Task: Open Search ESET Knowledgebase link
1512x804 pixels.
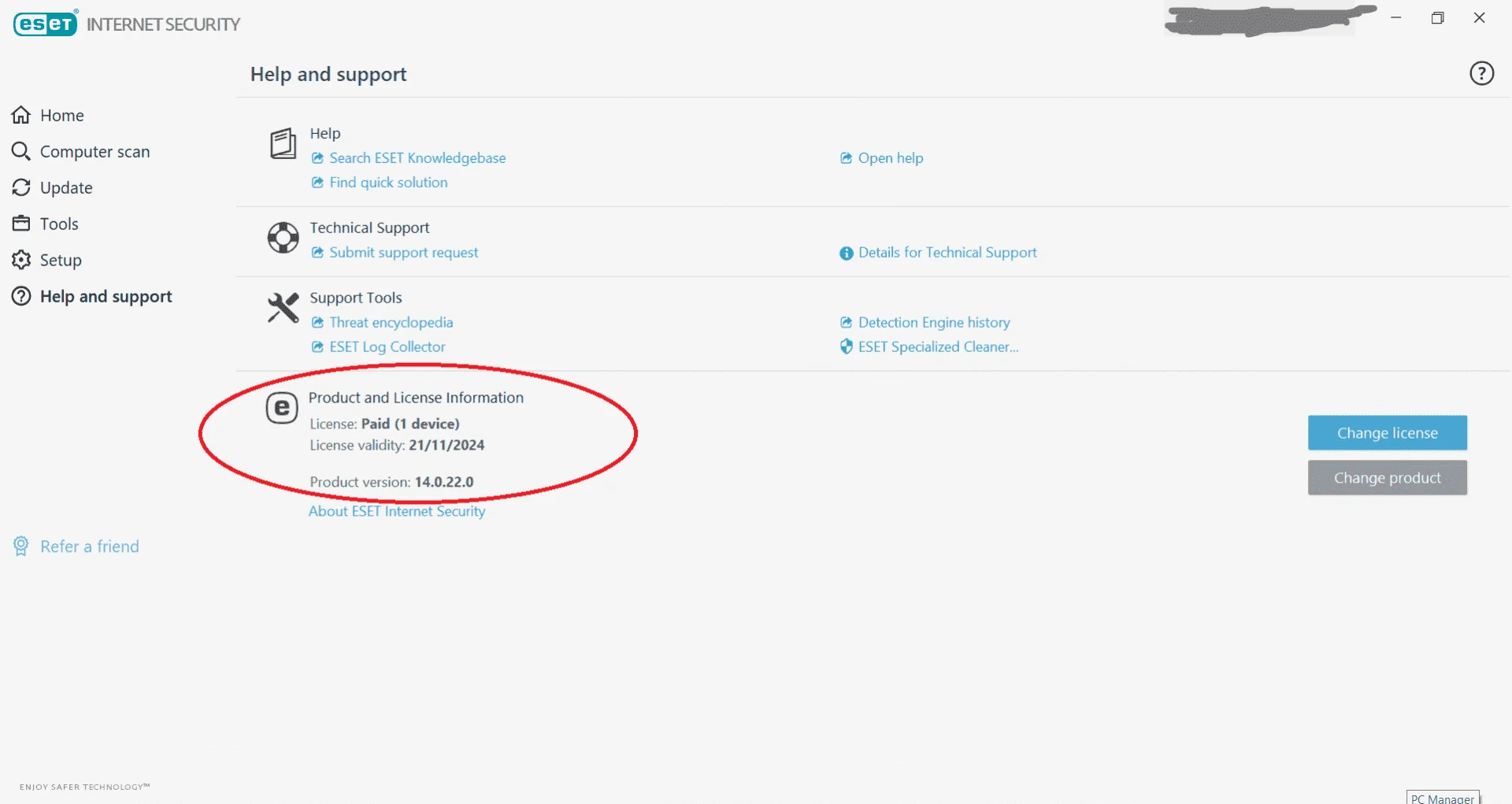Action: (417, 158)
